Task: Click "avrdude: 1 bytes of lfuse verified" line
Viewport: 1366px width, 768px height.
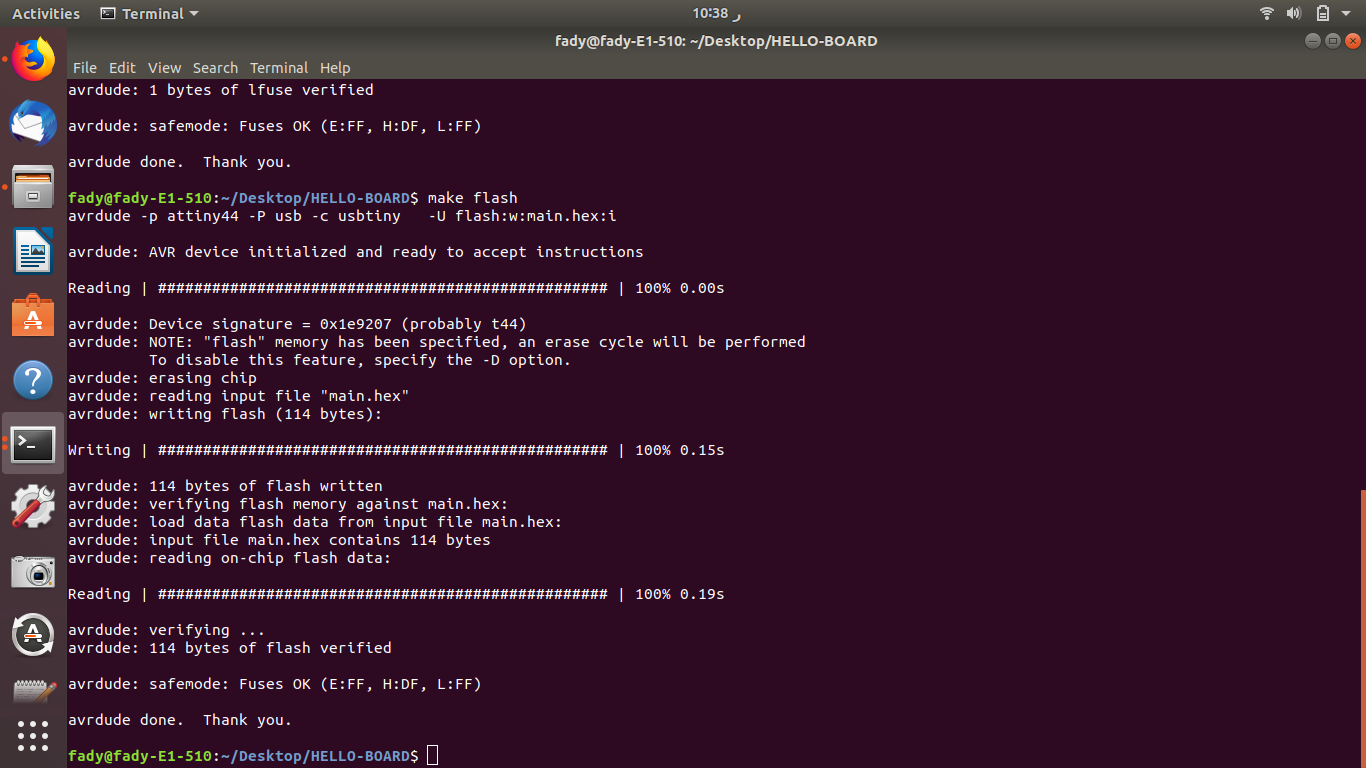Action: (221, 90)
